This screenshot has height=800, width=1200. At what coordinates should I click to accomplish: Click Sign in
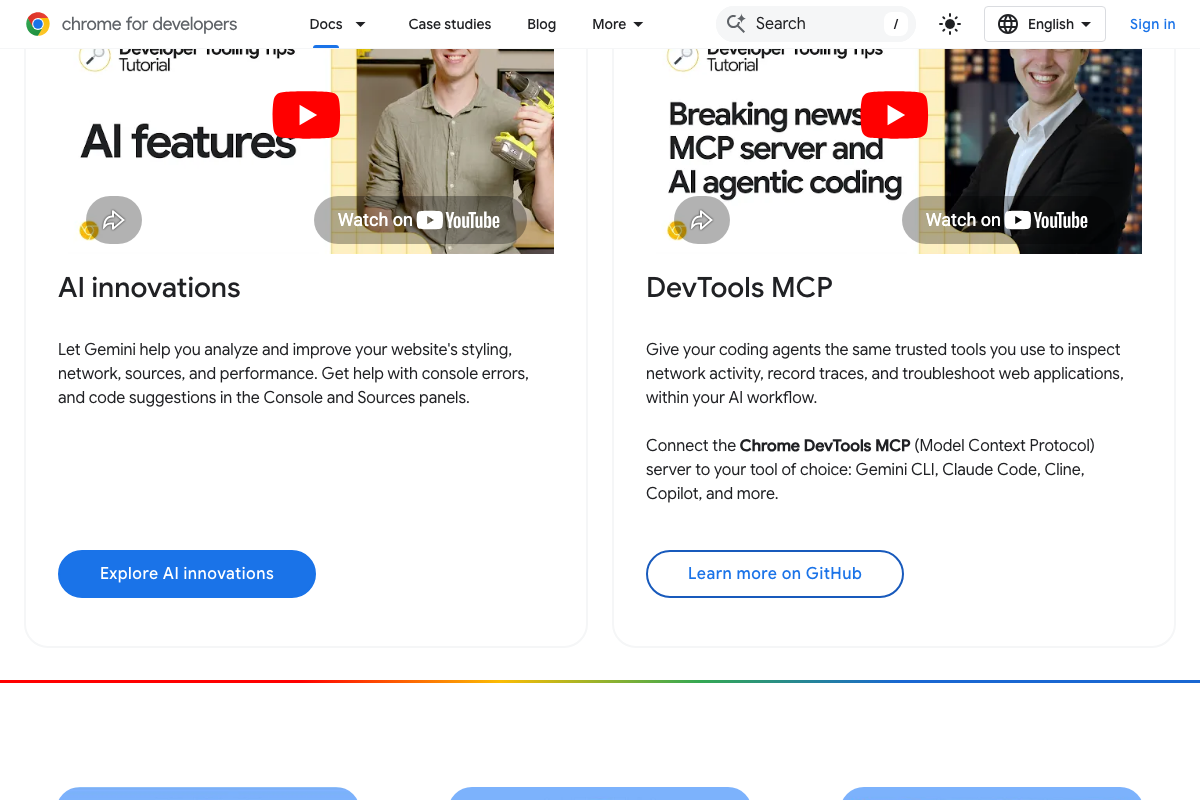(1153, 24)
